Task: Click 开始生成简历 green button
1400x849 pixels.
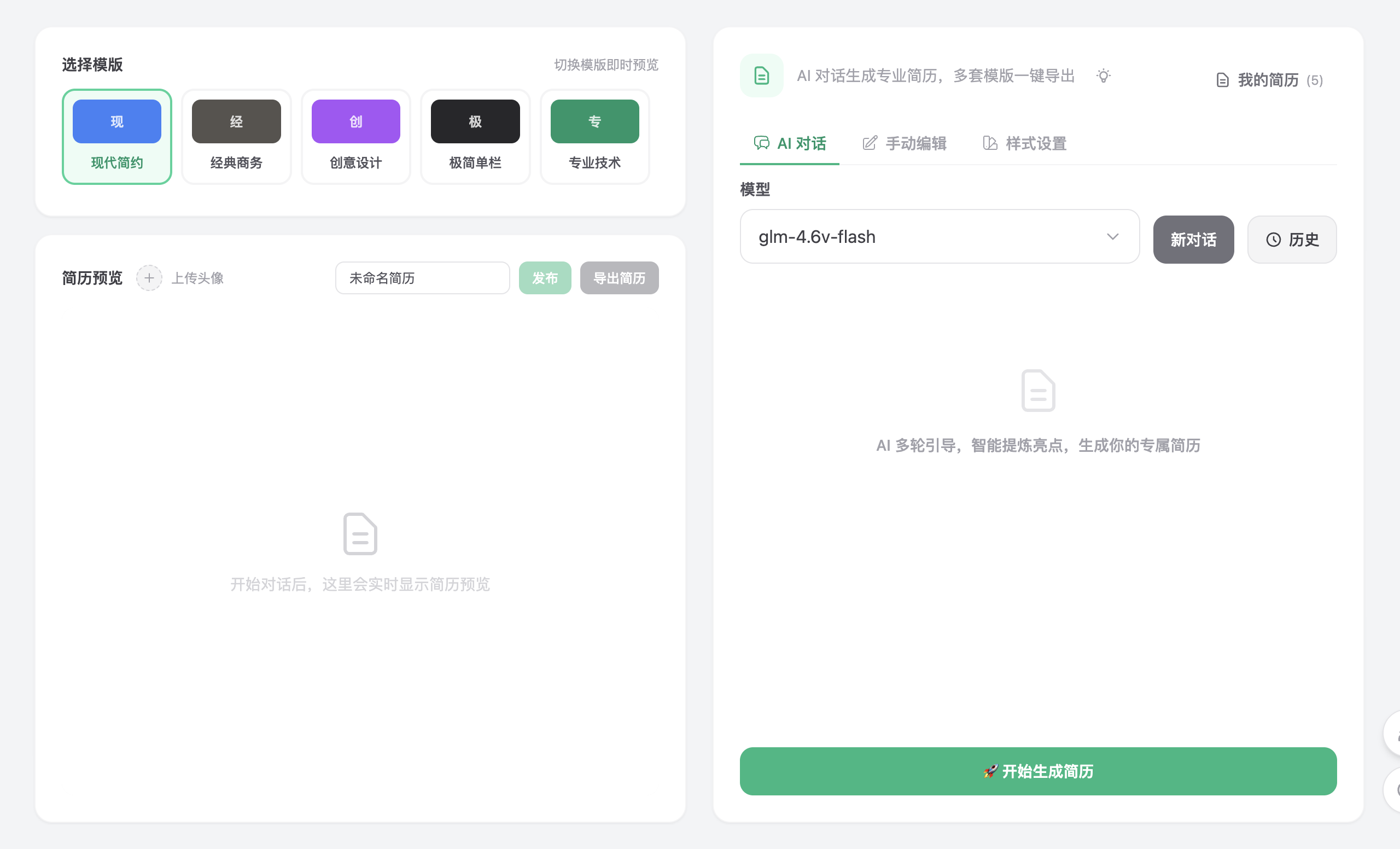Action: coord(1038,771)
